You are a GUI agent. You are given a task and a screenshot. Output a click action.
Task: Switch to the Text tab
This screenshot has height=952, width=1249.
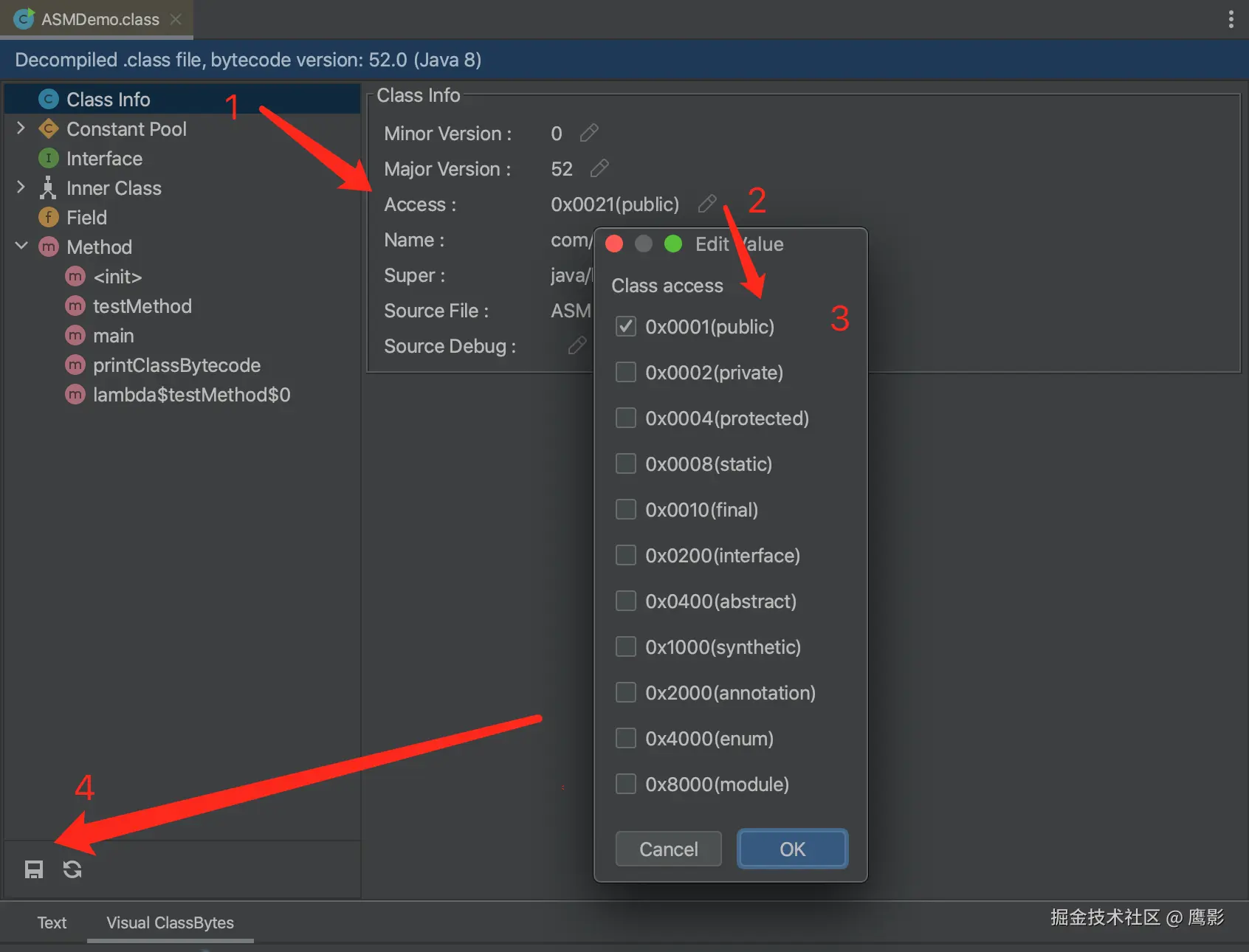[x=52, y=922]
